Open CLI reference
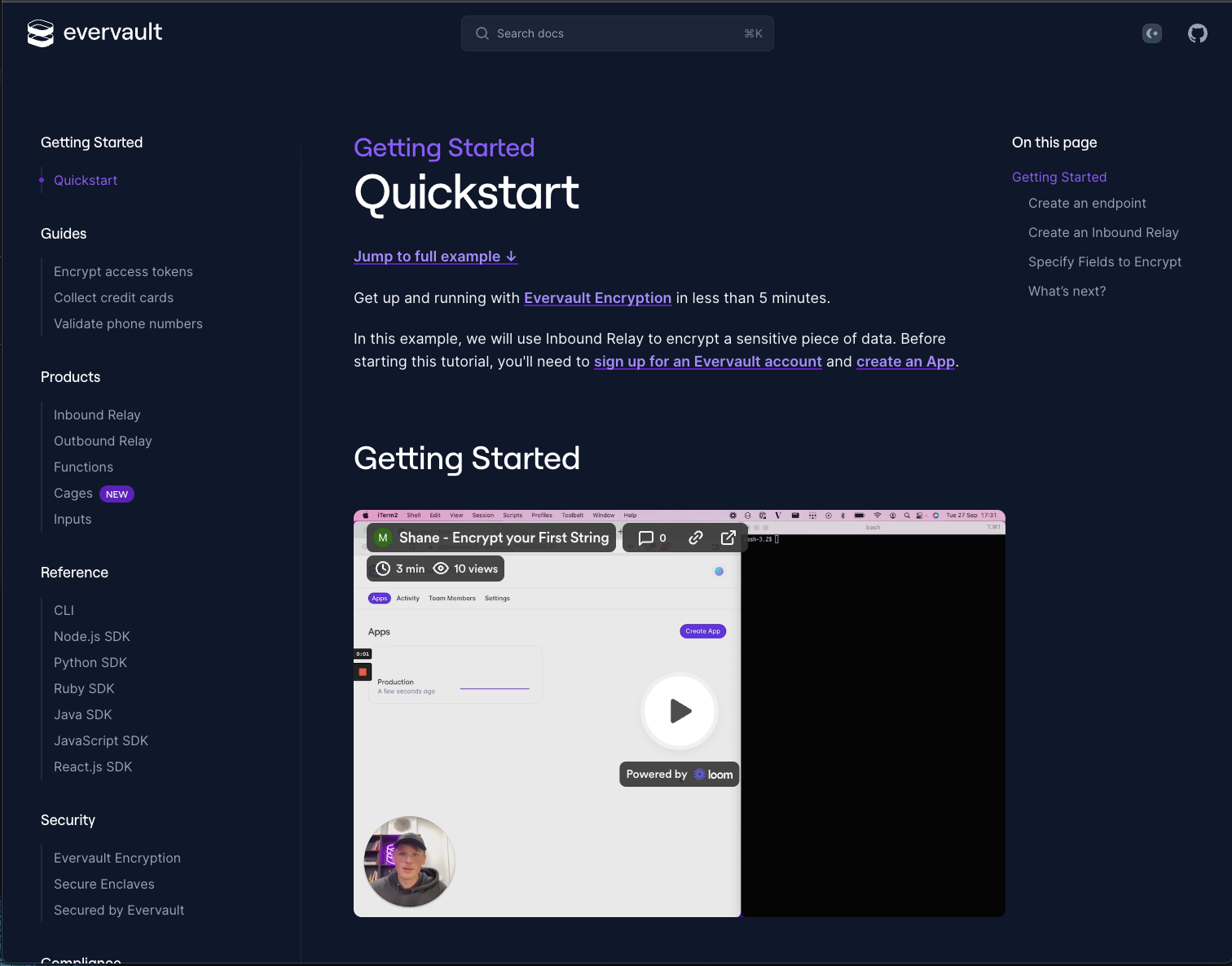 pyautogui.click(x=64, y=611)
